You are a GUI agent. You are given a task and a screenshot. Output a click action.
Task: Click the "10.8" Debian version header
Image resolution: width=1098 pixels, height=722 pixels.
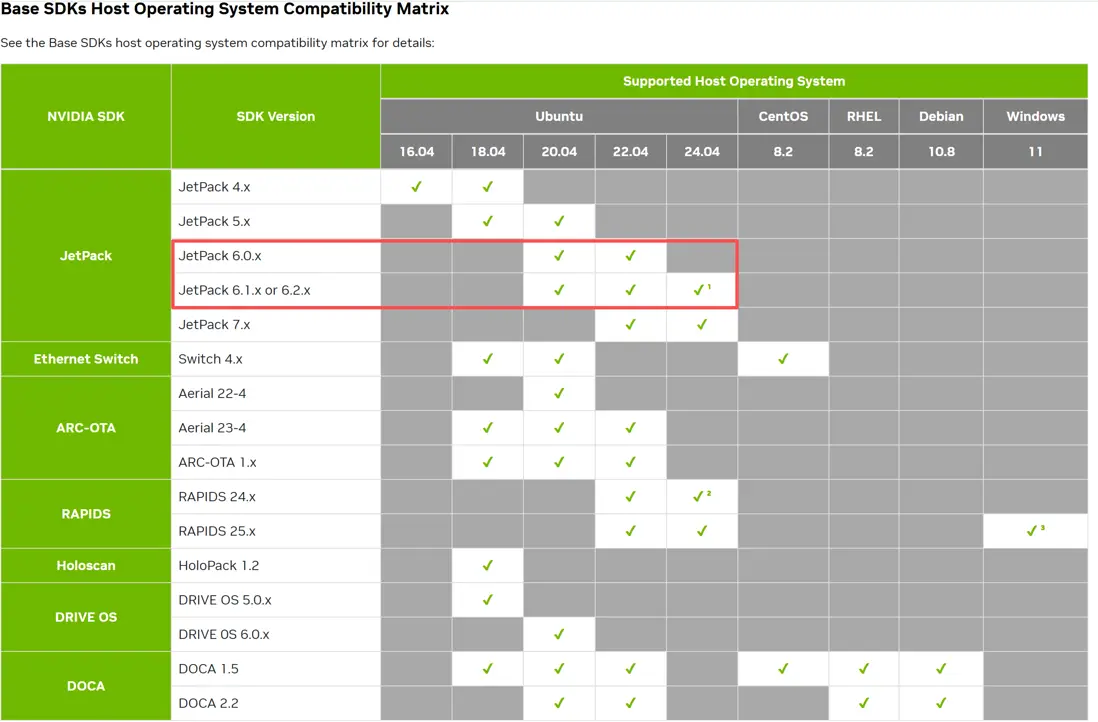[941, 151]
